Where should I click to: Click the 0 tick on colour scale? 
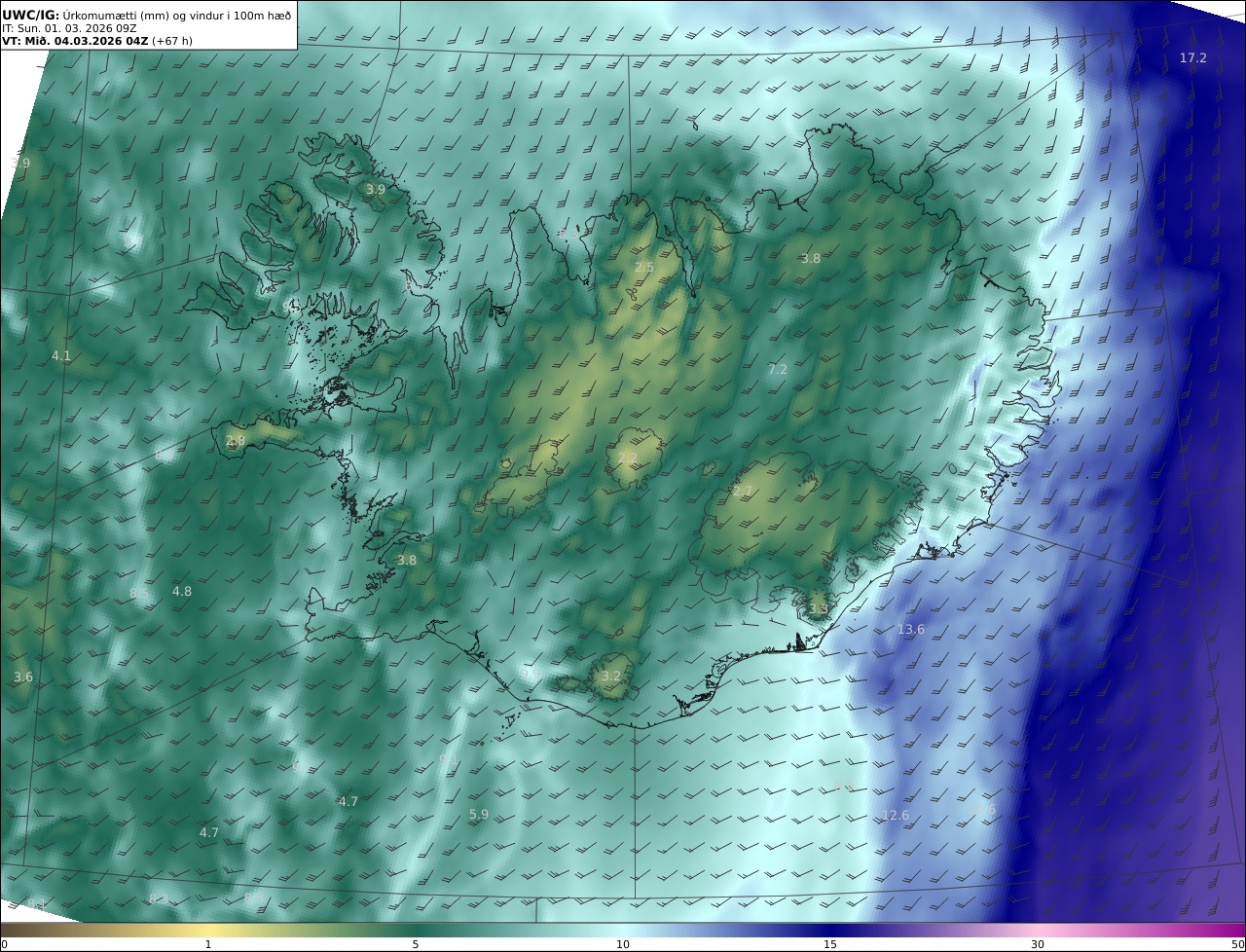4,944
